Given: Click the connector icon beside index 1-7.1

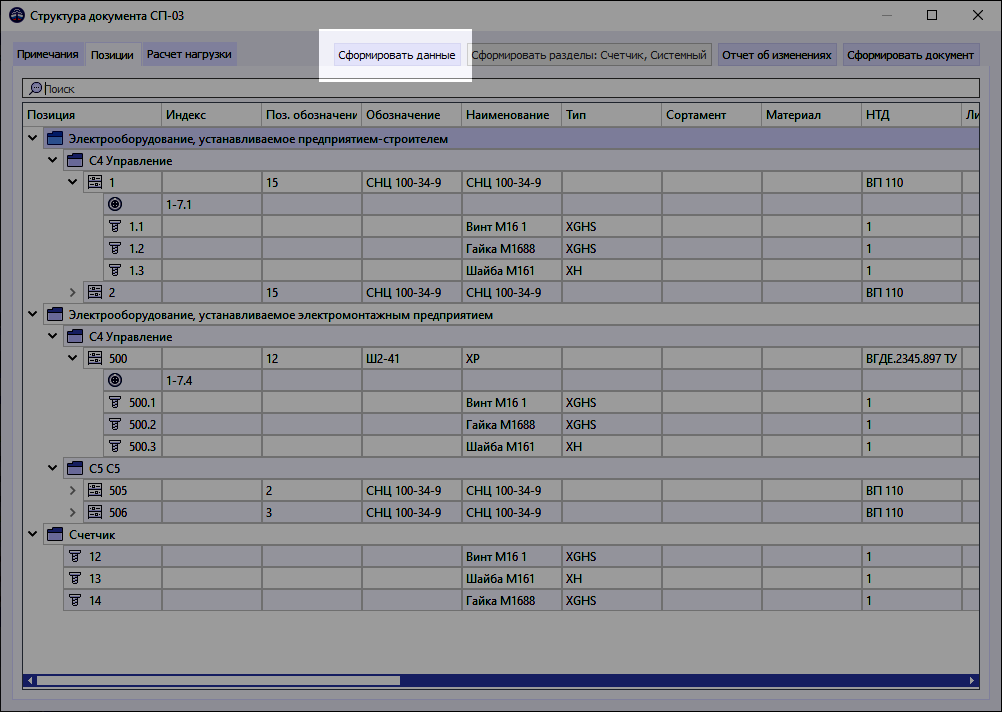Looking at the screenshot, I should coord(117,204).
